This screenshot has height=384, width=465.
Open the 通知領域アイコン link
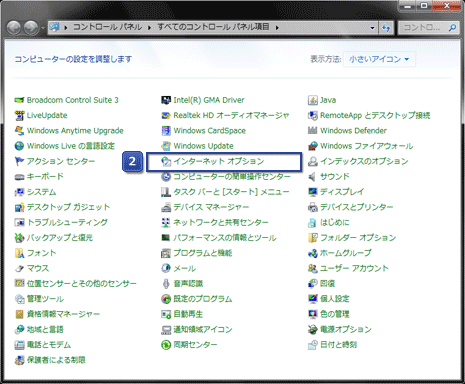pyautogui.click(x=203, y=330)
